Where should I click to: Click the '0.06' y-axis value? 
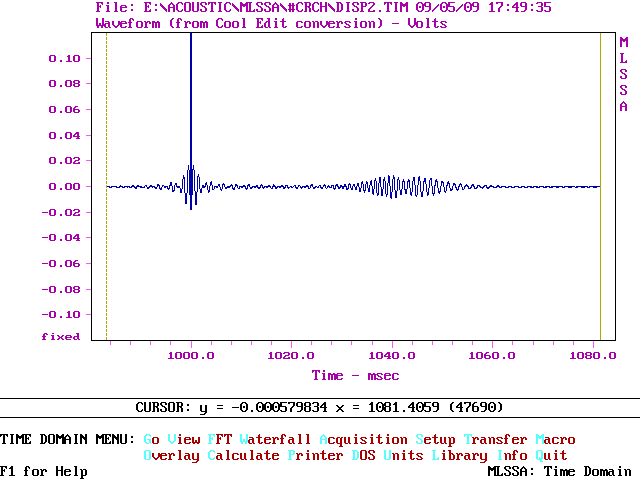(64, 109)
